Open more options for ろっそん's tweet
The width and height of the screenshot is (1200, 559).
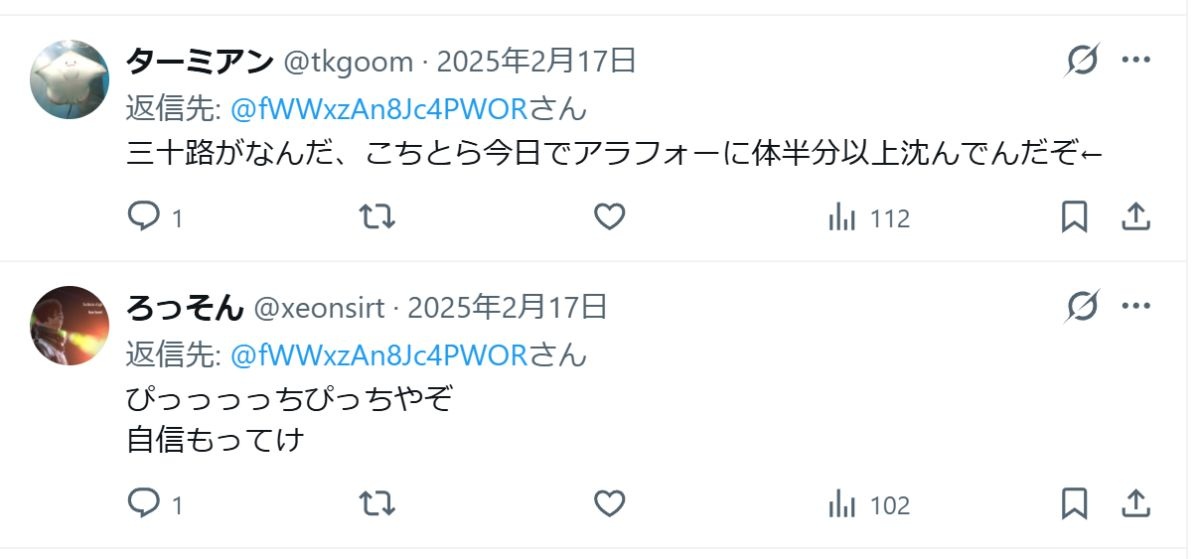pyautogui.click(x=1136, y=306)
